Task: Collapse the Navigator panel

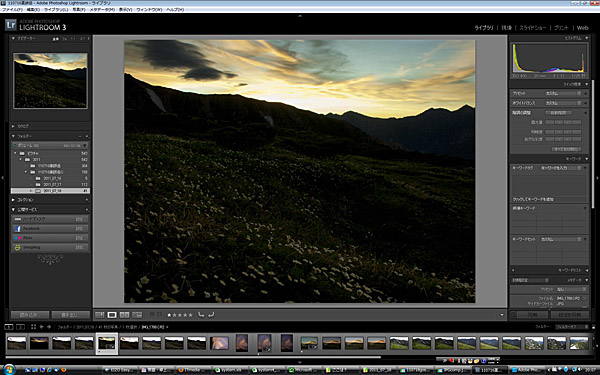Action: [13, 39]
